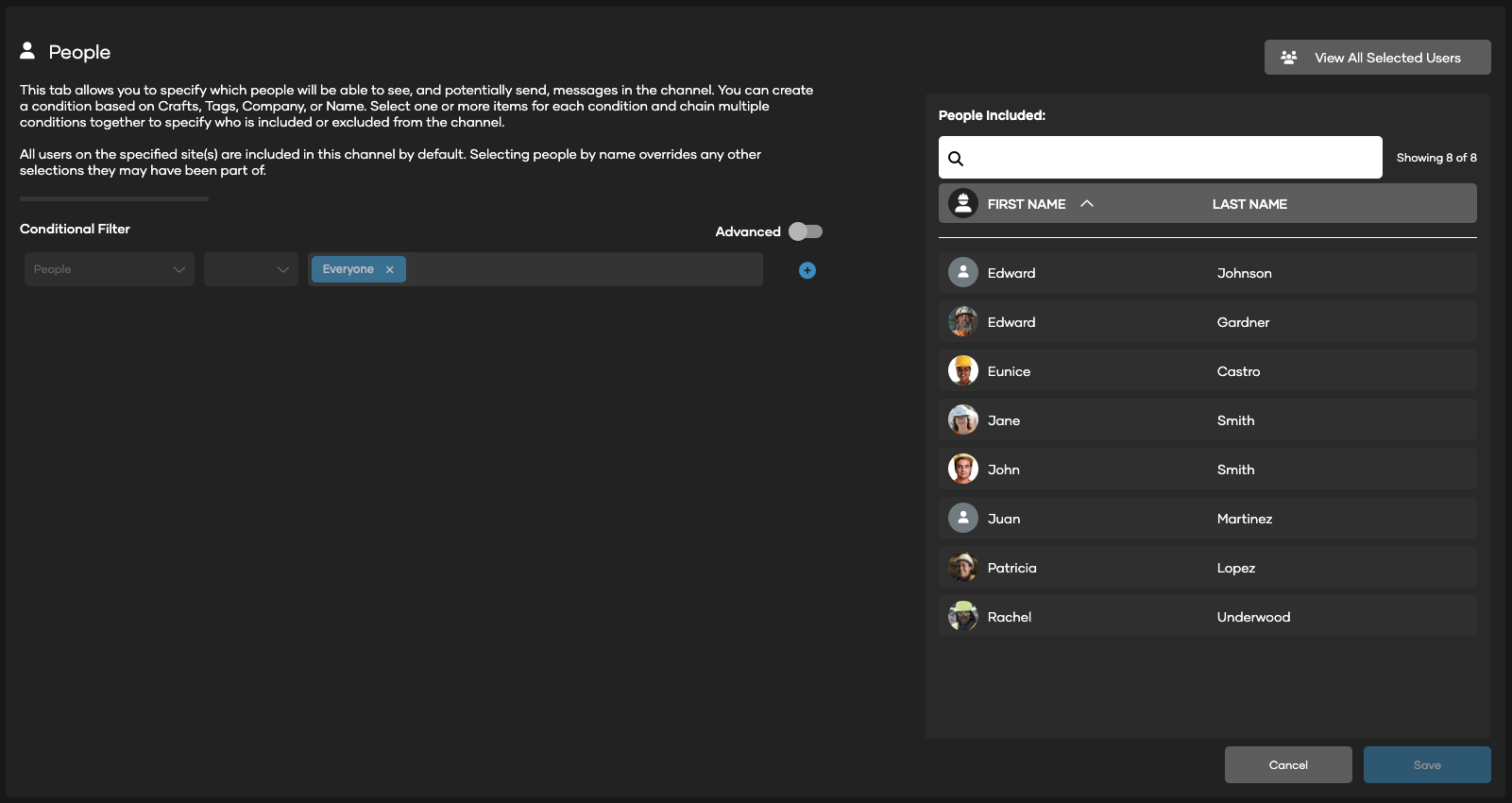Open the empty operator dropdown
The width and height of the screenshot is (1512, 803).
251,269
